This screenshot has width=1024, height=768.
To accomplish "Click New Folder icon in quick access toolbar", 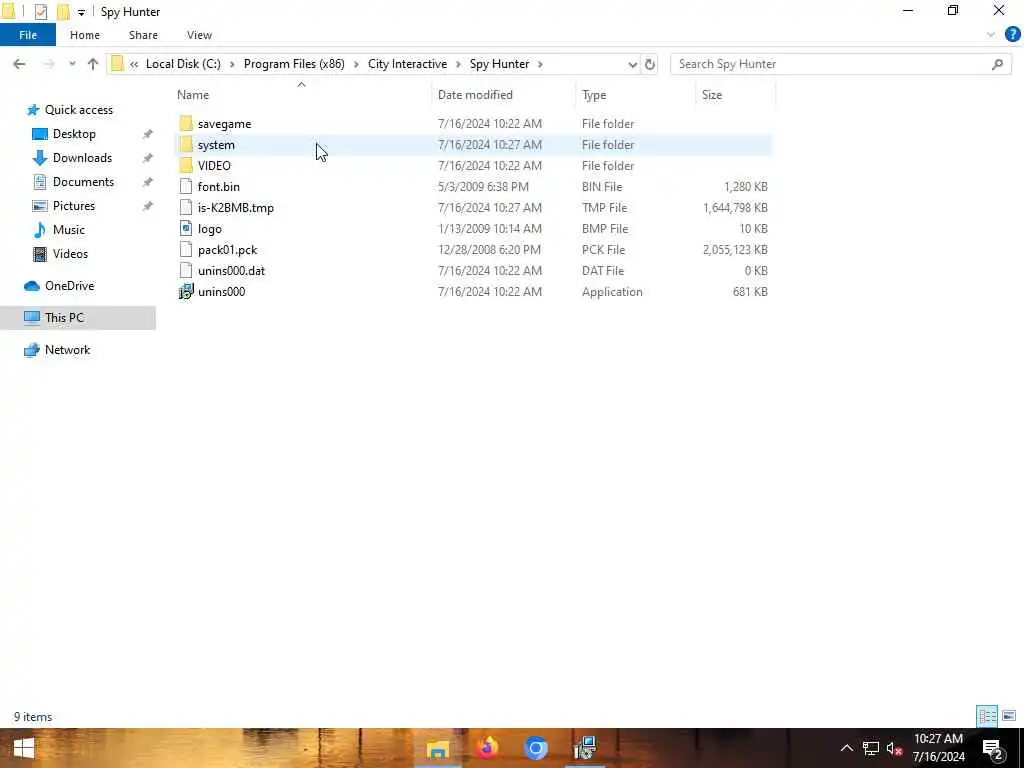I will click(63, 12).
